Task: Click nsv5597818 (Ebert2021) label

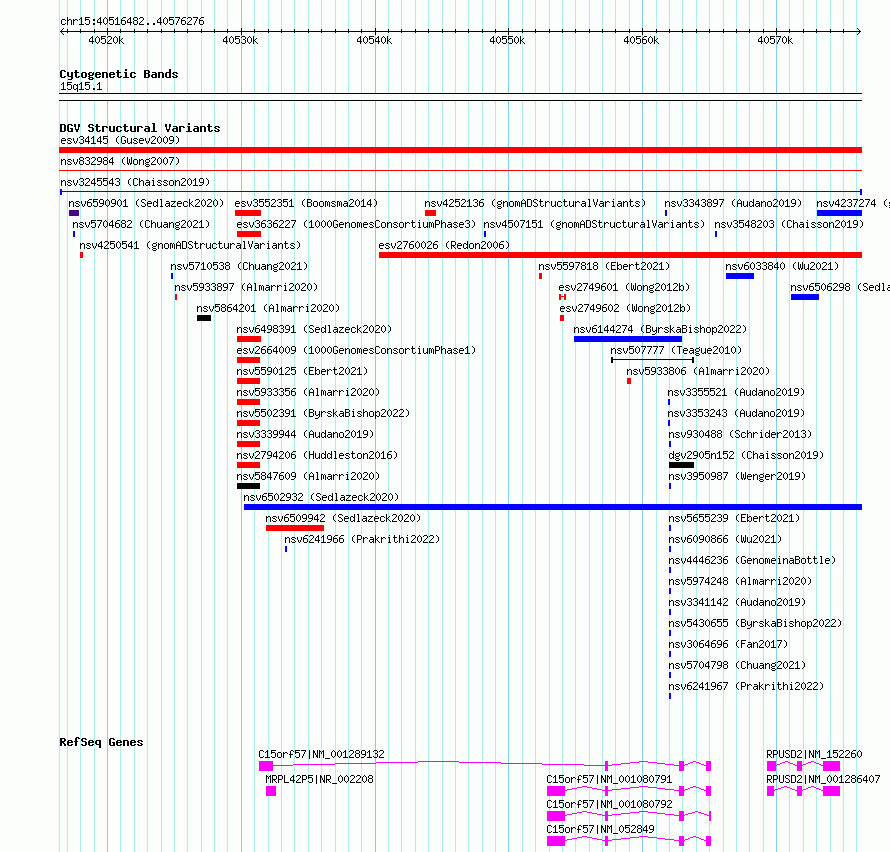Action: (604, 266)
